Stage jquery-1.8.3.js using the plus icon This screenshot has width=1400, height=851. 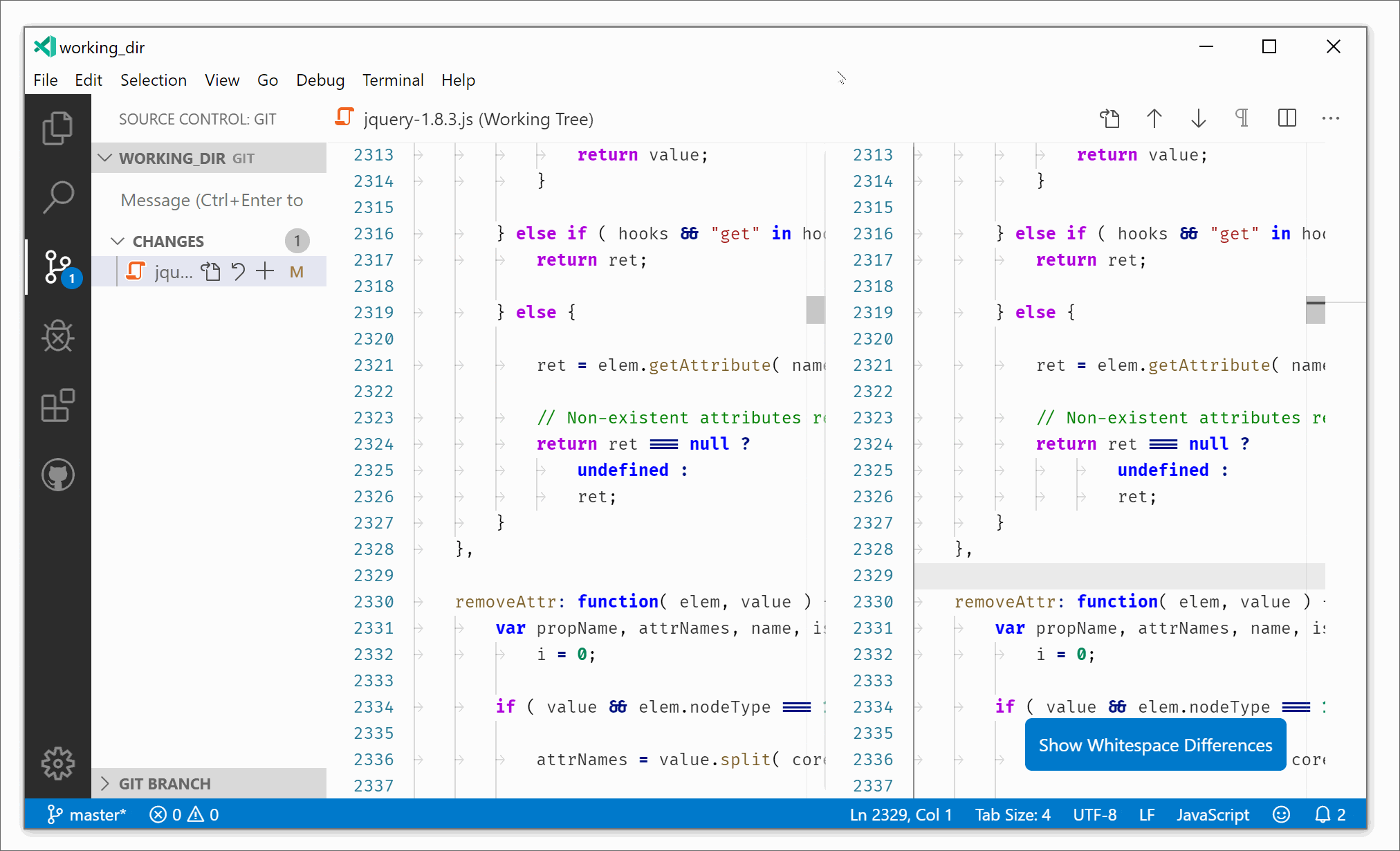coord(264,271)
